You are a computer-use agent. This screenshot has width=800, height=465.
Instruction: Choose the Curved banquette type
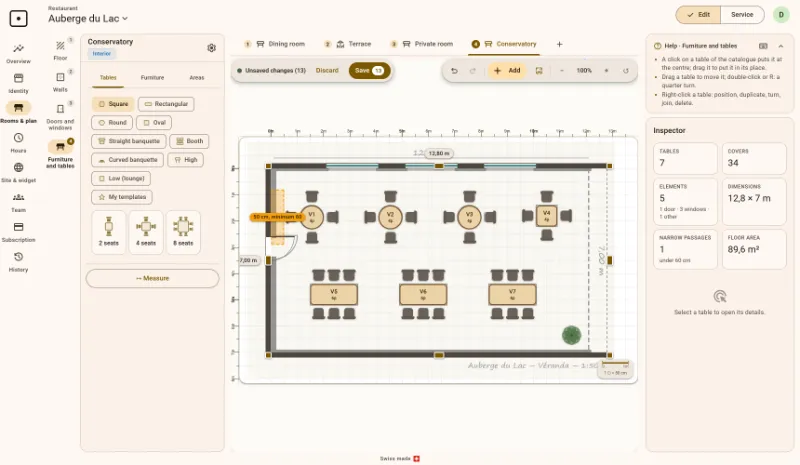tap(128, 160)
